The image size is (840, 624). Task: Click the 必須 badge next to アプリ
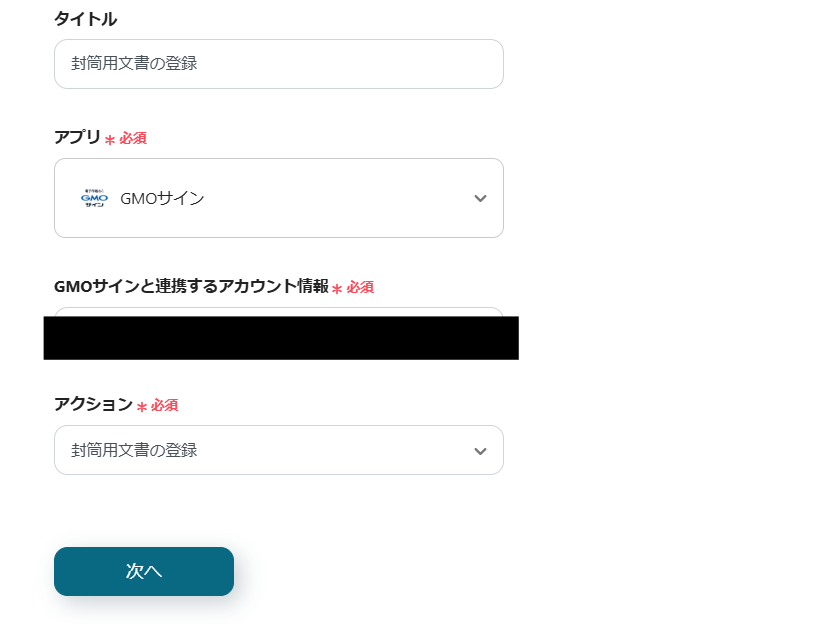132,138
